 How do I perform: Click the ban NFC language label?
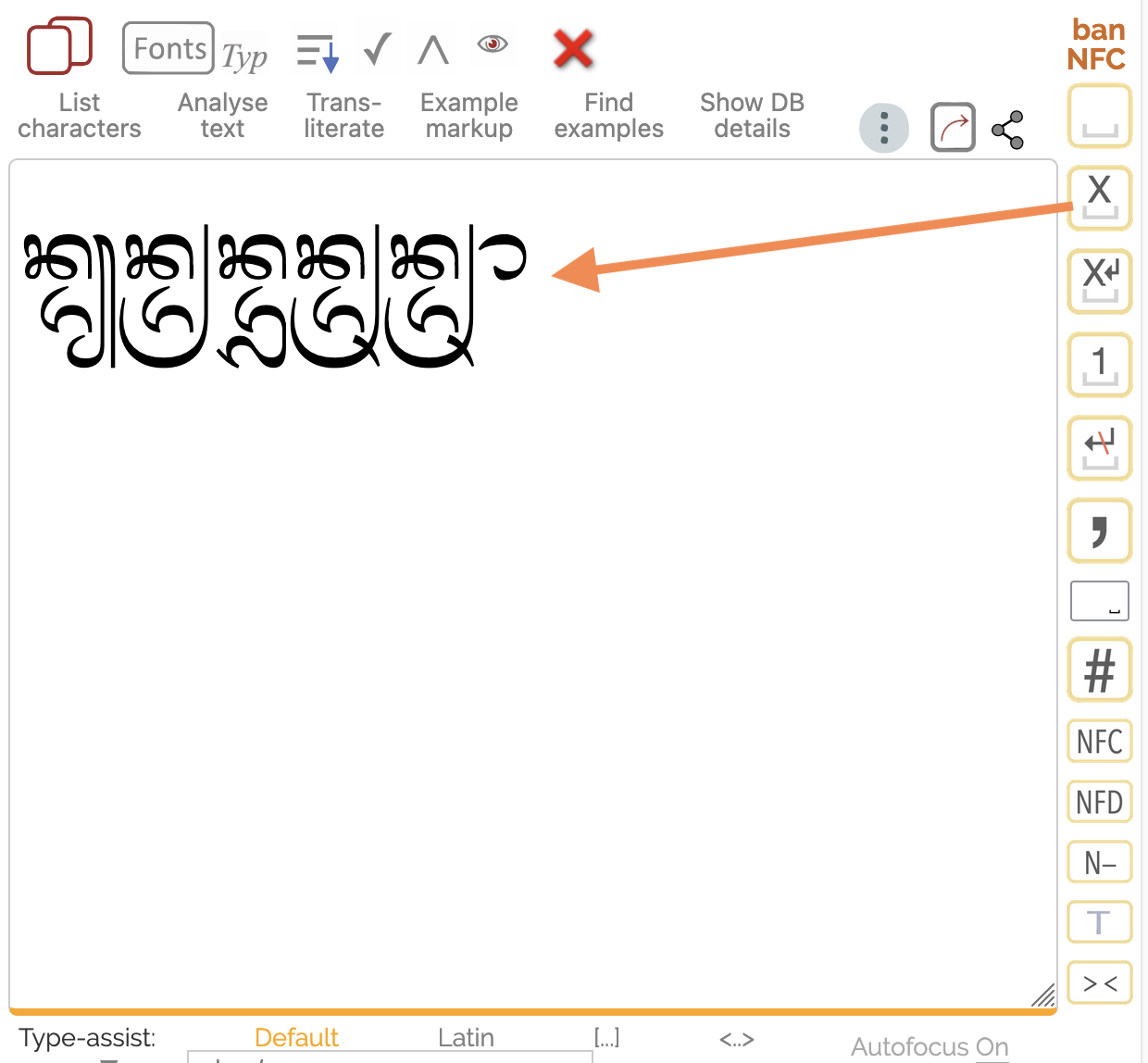pos(1097,44)
